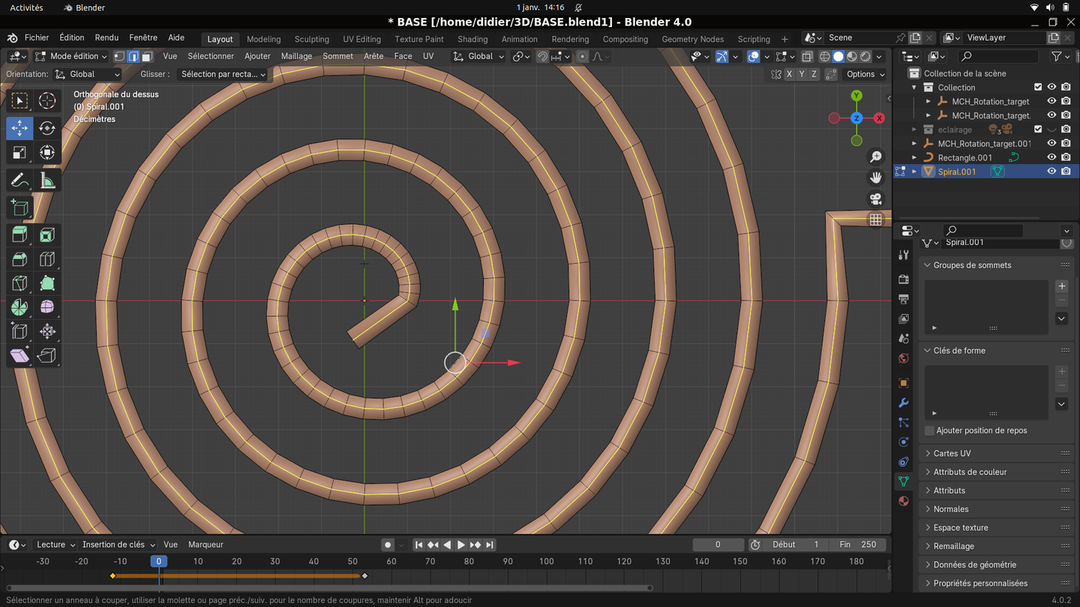Viewport: 1080px width, 607px height.
Task: Select the Edge Slide tool
Action: (x=19, y=331)
